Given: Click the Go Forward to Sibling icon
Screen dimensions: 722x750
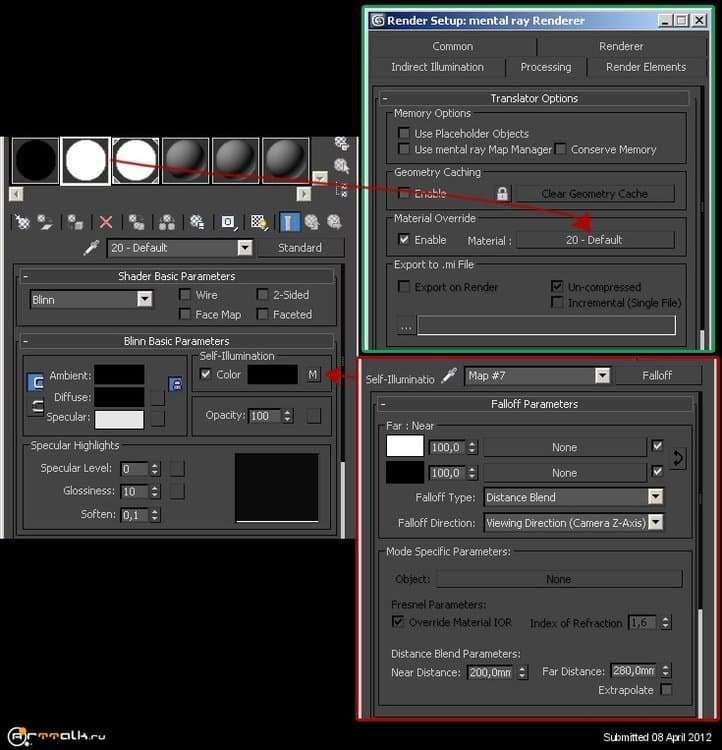Looking at the screenshot, I should [334, 222].
